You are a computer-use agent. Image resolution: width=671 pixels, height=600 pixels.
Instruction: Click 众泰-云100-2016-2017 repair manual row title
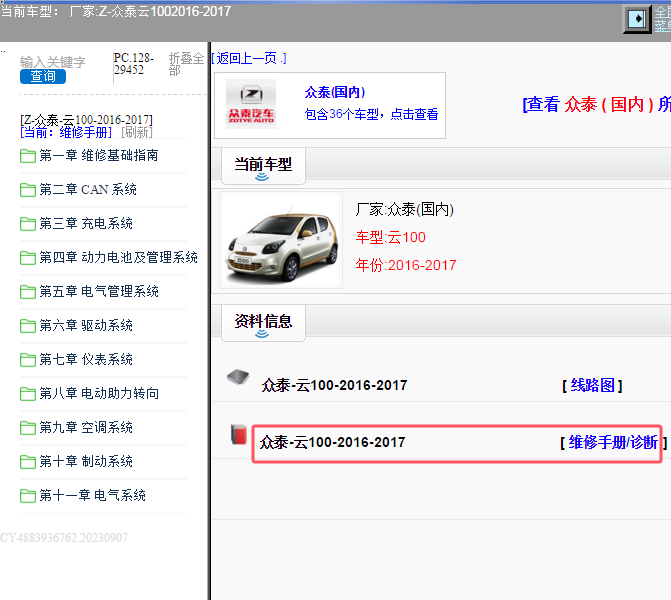pyautogui.click(x=333, y=442)
